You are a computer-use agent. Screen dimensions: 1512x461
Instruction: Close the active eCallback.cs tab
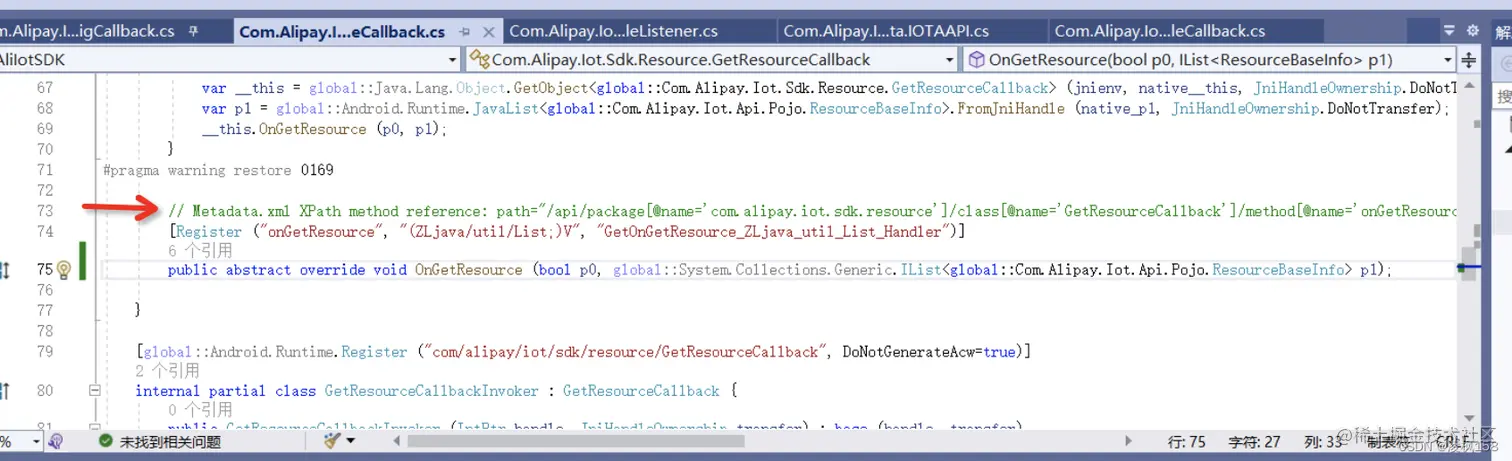490,31
